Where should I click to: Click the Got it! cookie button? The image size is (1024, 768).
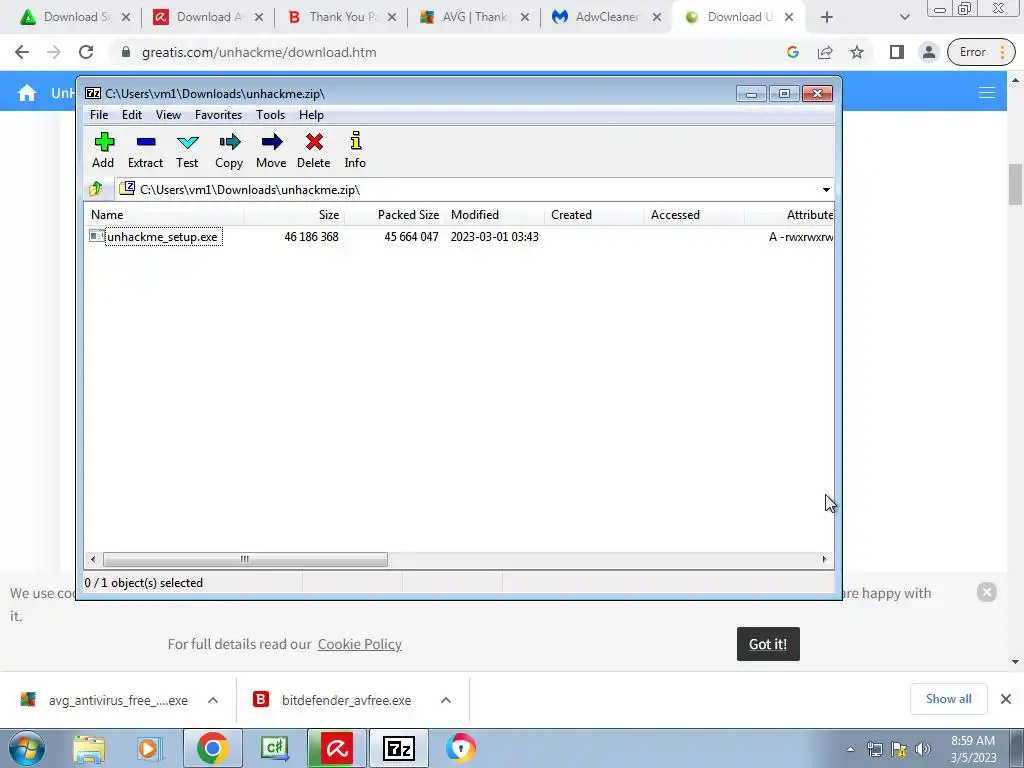tap(768, 644)
